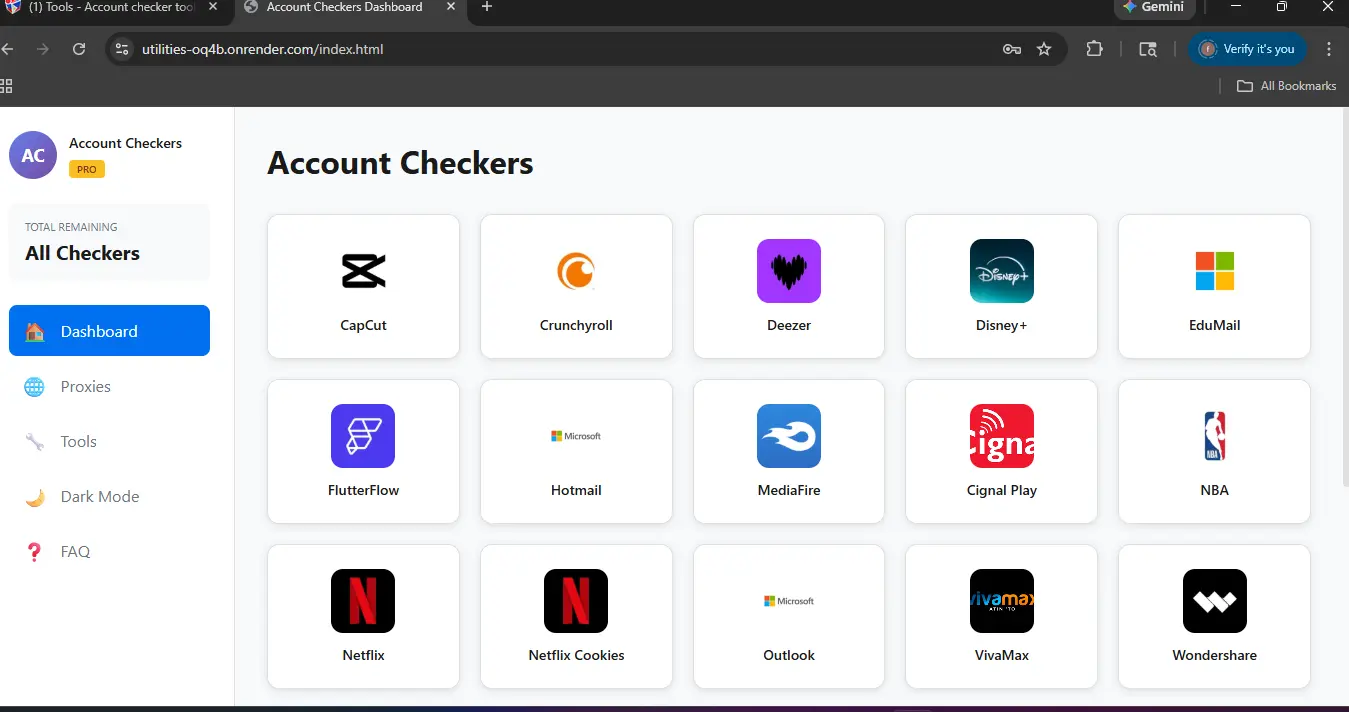Open the Gemini button
The image size is (1349, 712).
(x=1154, y=7)
